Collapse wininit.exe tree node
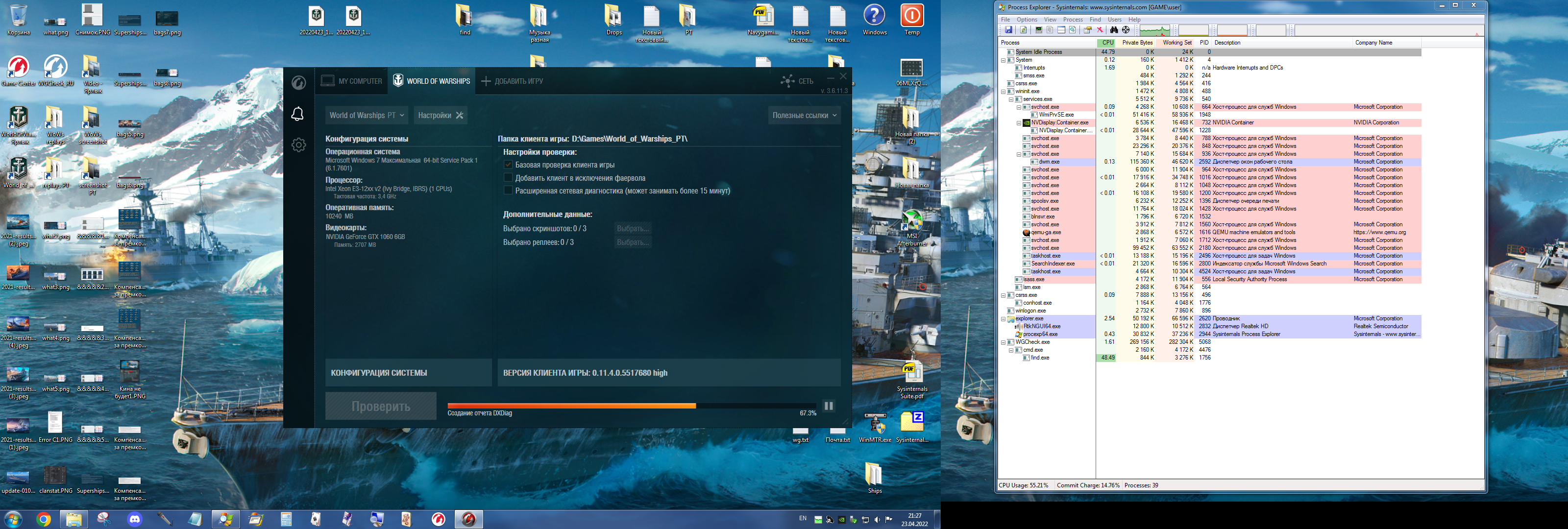Viewport: 1568px width, 529px height. pos(1003,91)
